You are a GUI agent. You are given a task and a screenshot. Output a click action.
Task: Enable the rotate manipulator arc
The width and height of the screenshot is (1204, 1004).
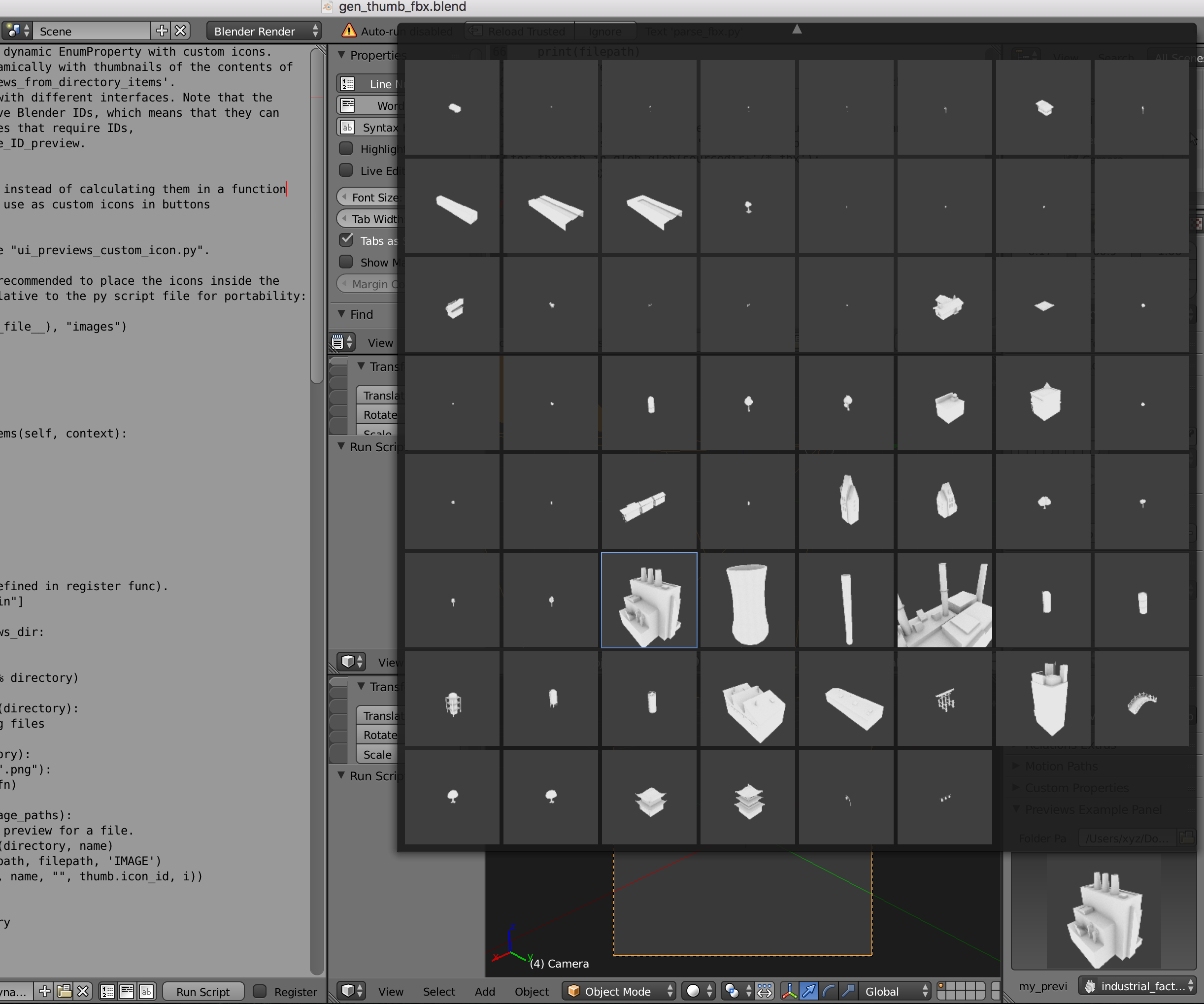point(829,991)
